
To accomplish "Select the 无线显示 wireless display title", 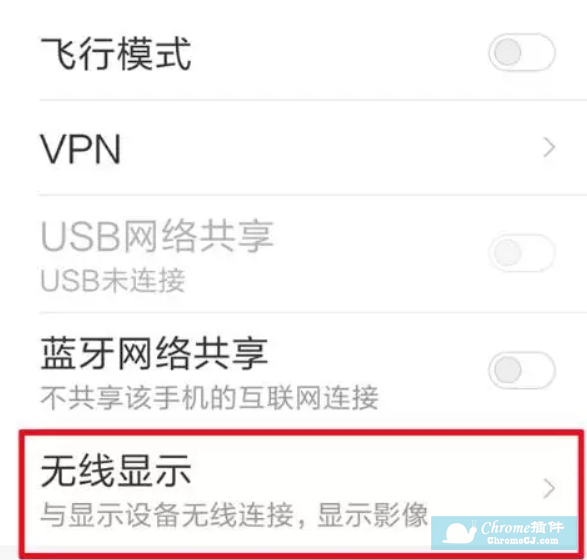I will pos(116,471).
